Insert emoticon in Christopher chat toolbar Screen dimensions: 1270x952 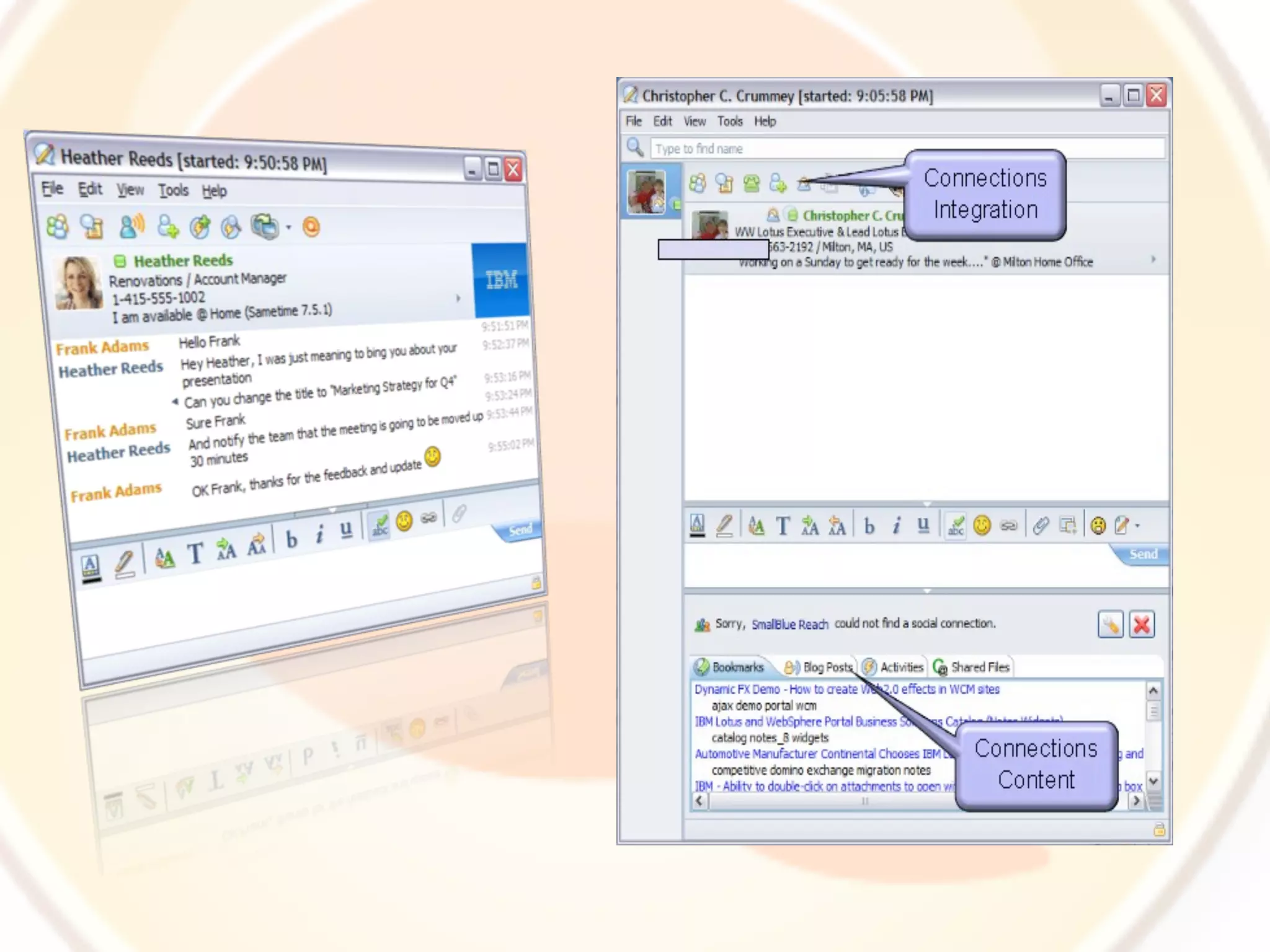click(x=982, y=526)
